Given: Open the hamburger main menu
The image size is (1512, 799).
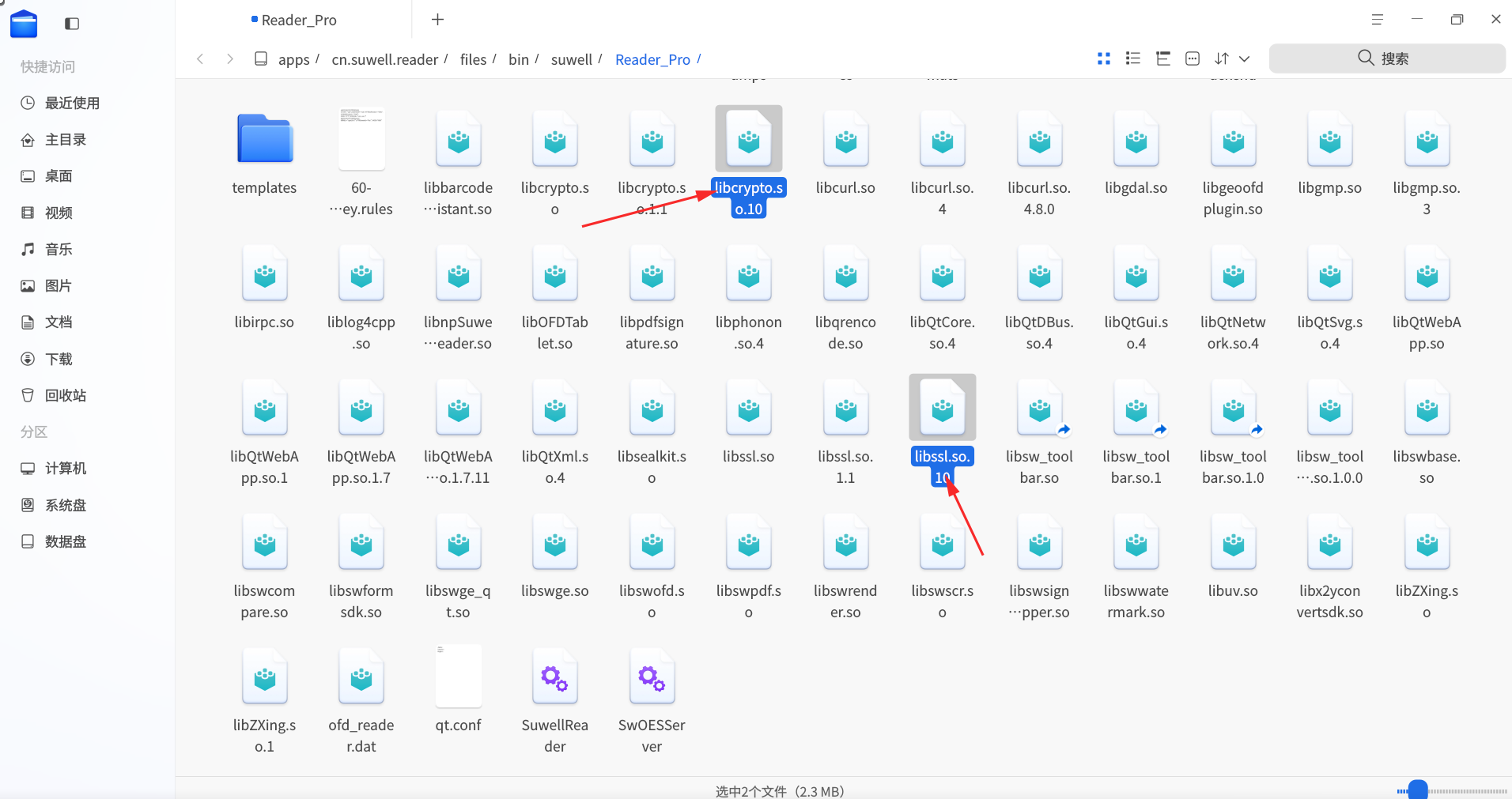Looking at the screenshot, I should (1378, 20).
